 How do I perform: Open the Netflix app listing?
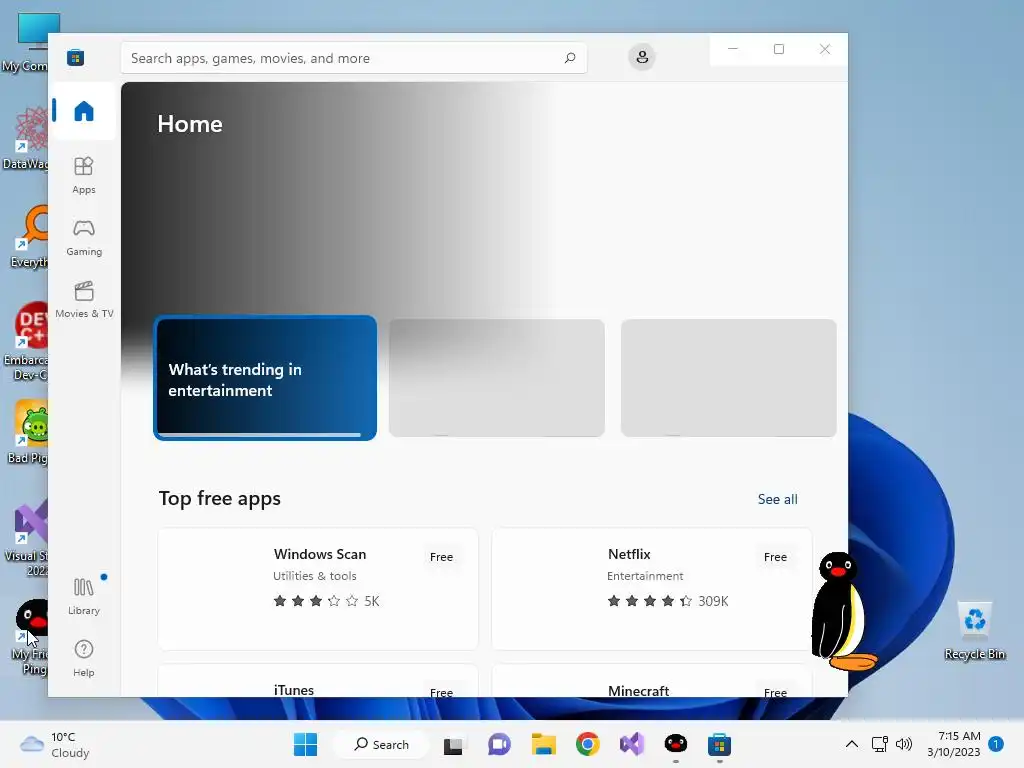[x=652, y=589]
